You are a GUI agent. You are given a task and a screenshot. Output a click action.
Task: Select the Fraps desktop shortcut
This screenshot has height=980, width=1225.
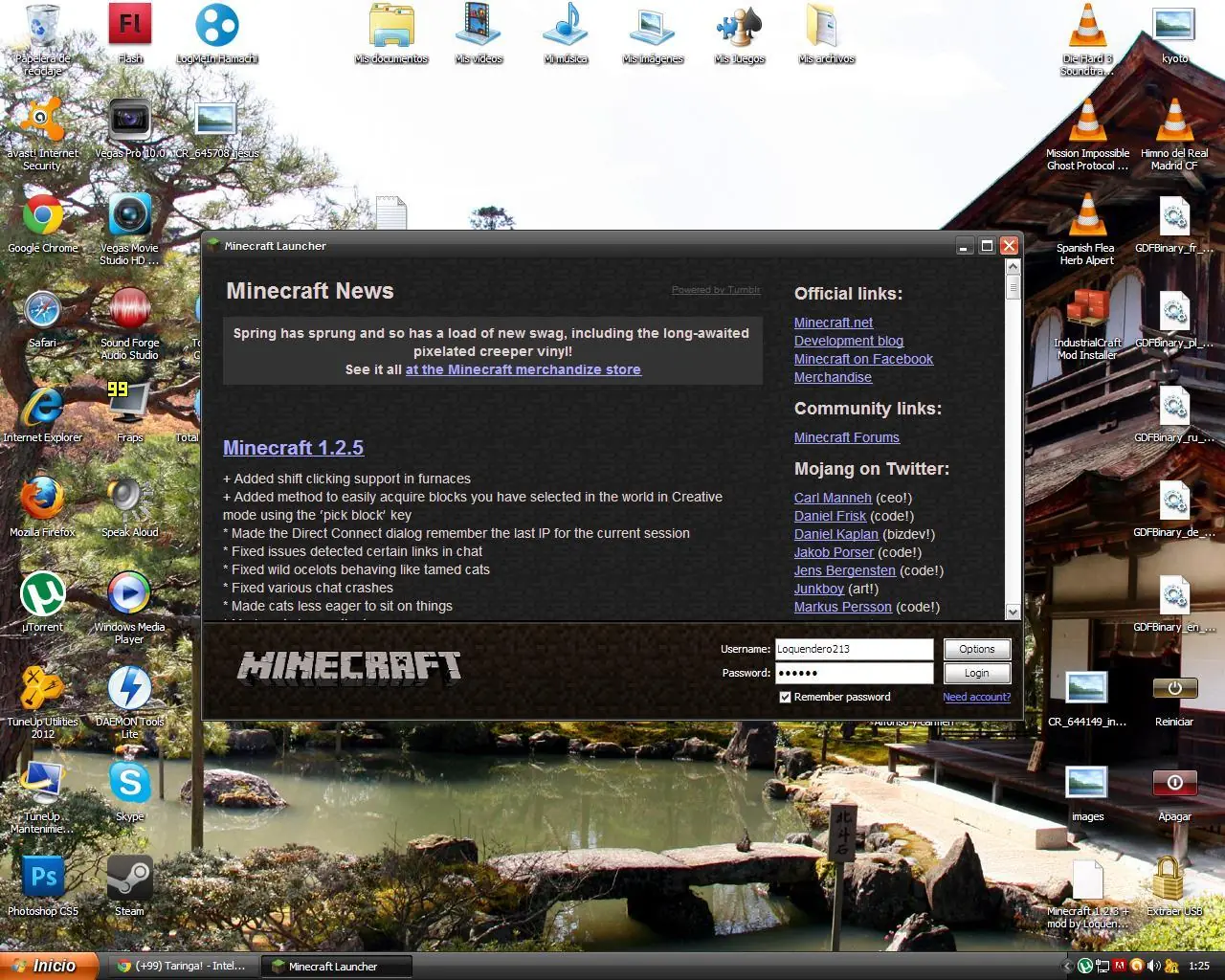[x=130, y=412]
